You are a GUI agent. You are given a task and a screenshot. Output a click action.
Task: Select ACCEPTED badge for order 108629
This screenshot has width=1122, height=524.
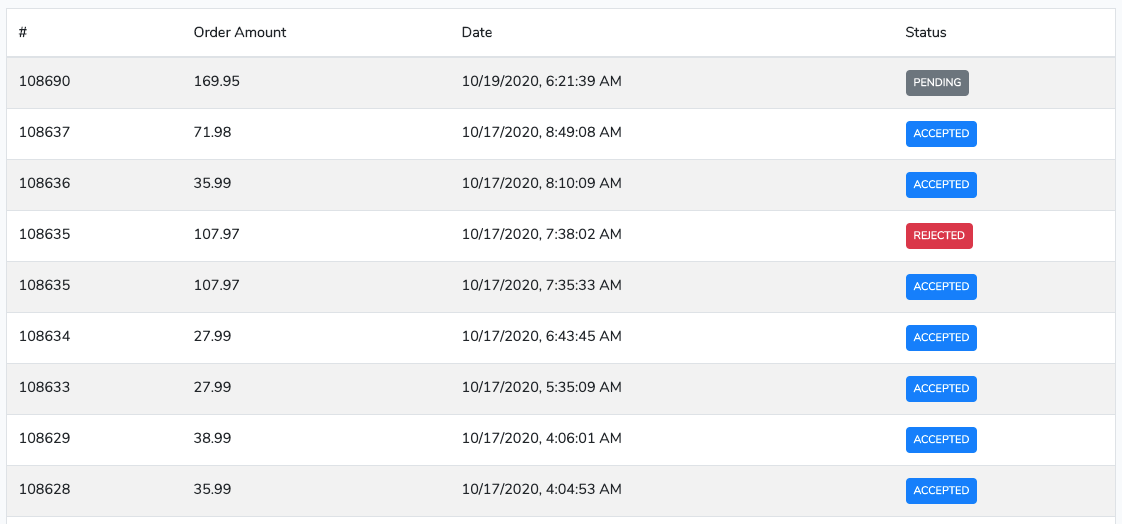coord(941,440)
